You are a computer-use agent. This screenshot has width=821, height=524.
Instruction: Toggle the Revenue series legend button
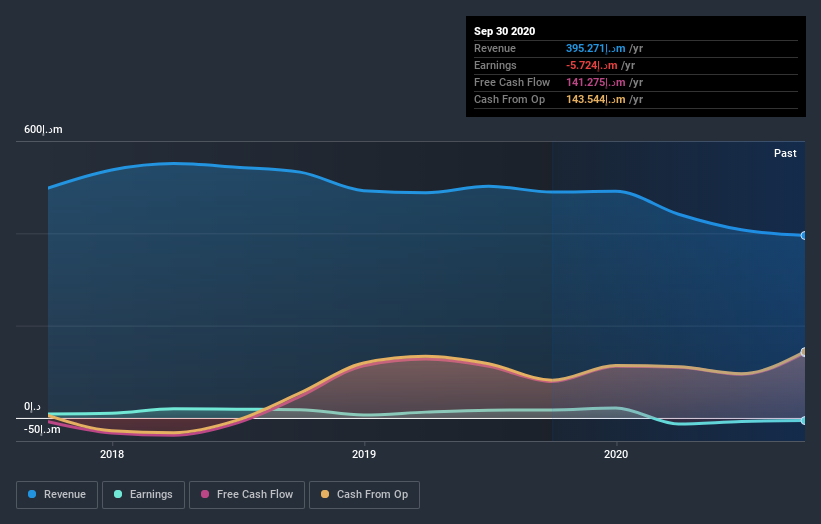(x=57, y=495)
